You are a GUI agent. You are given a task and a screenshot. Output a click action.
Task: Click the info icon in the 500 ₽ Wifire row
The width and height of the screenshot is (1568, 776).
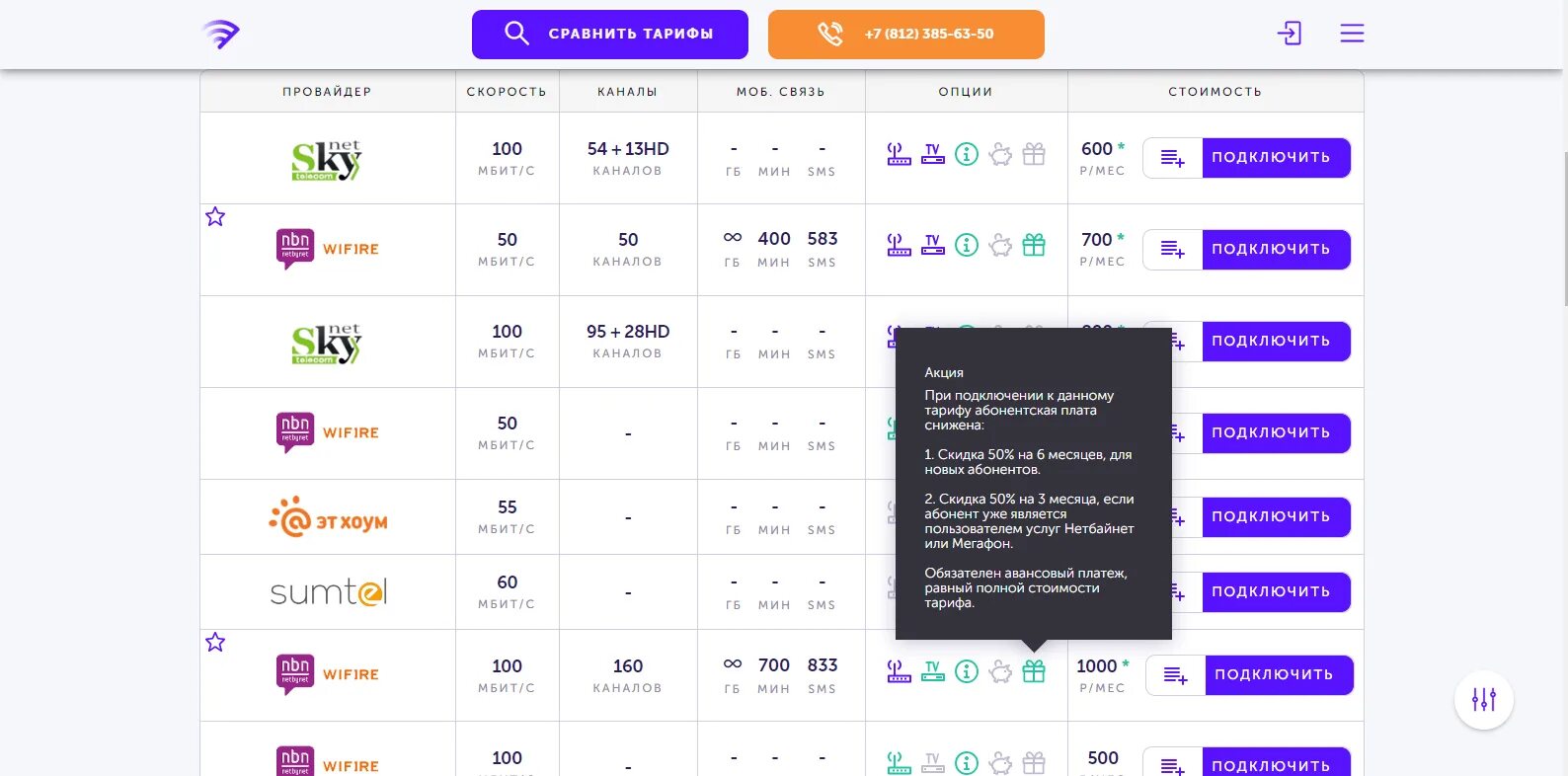tap(967, 763)
